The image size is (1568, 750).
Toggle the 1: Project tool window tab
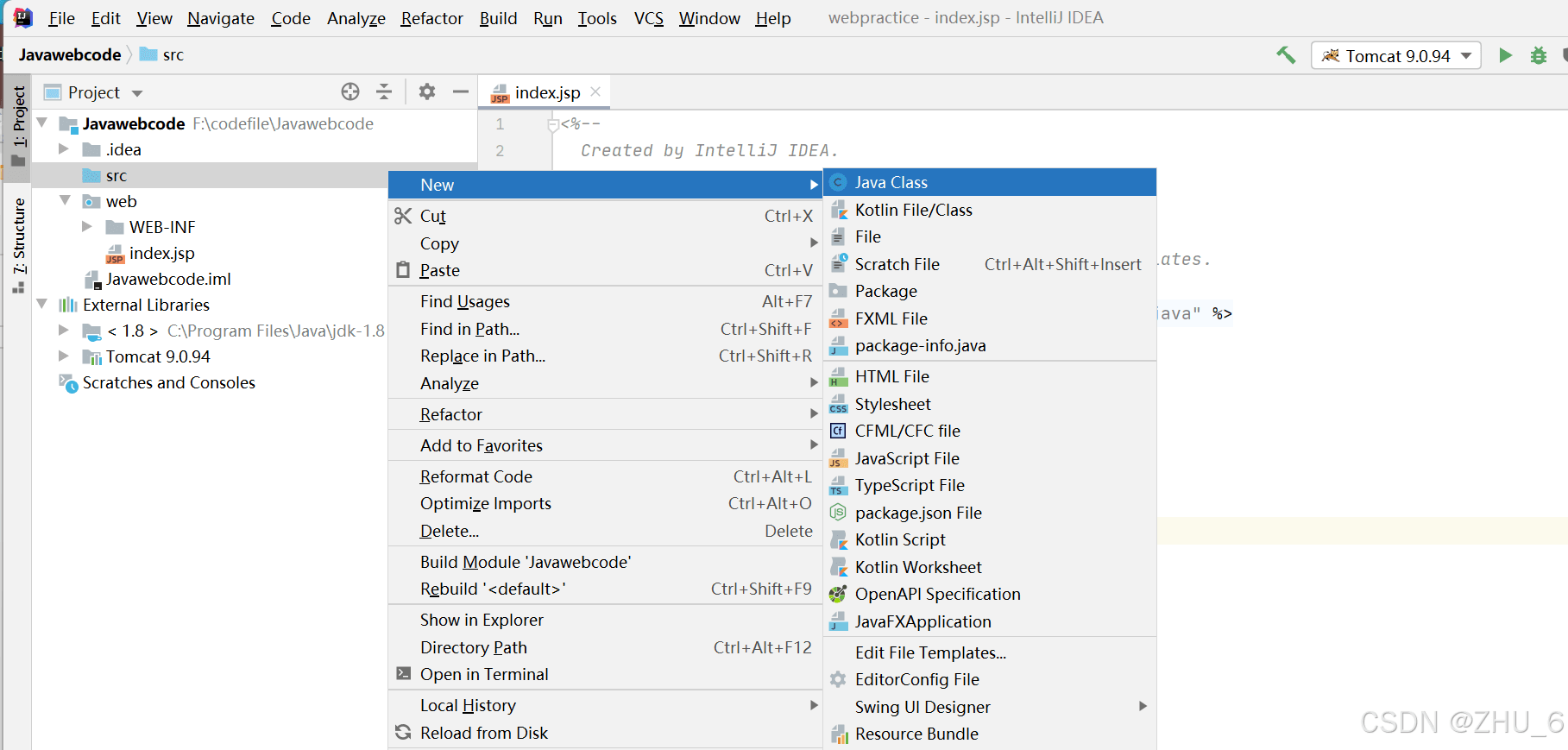pyautogui.click(x=18, y=127)
